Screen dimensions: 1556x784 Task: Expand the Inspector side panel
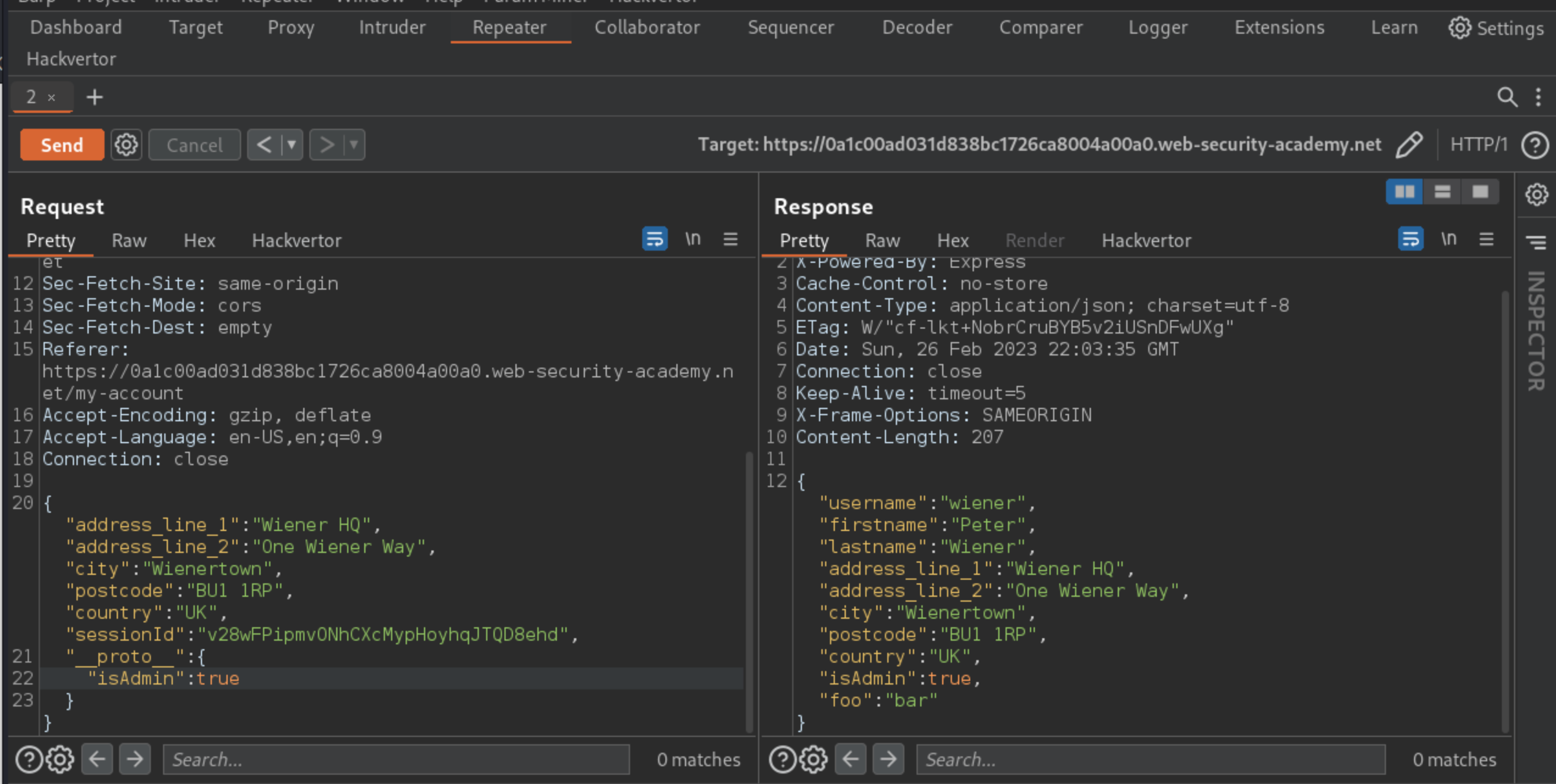pyautogui.click(x=1536, y=331)
